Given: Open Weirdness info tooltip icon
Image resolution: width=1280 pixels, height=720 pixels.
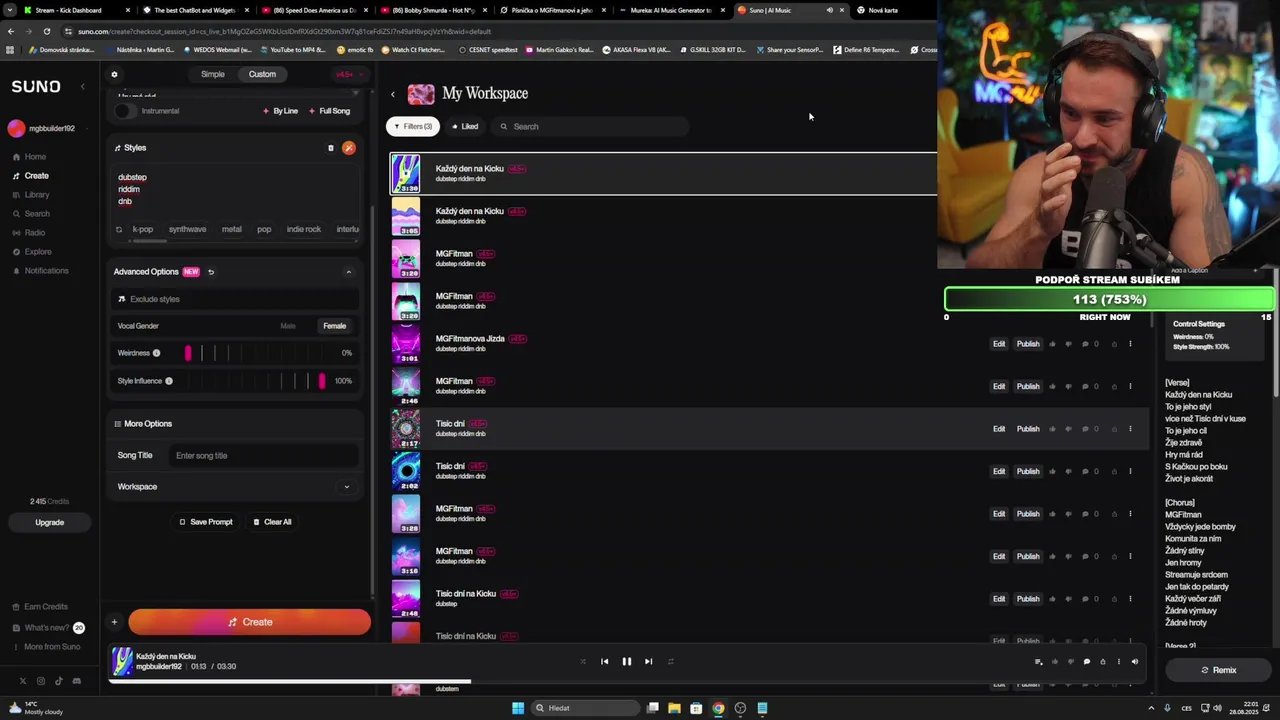Looking at the screenshot, I should (x=156, y=353).
